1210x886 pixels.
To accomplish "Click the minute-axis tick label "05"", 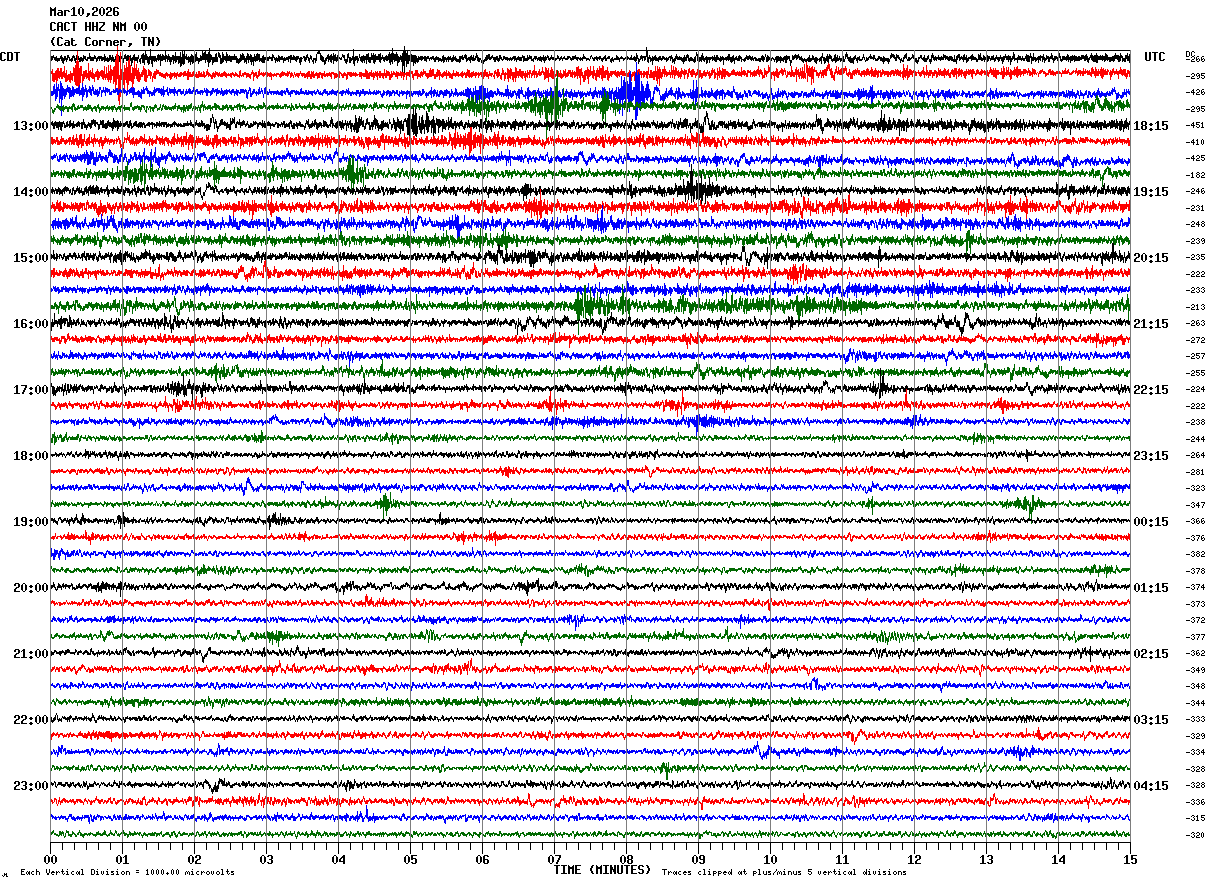I will tap(410, 859).
